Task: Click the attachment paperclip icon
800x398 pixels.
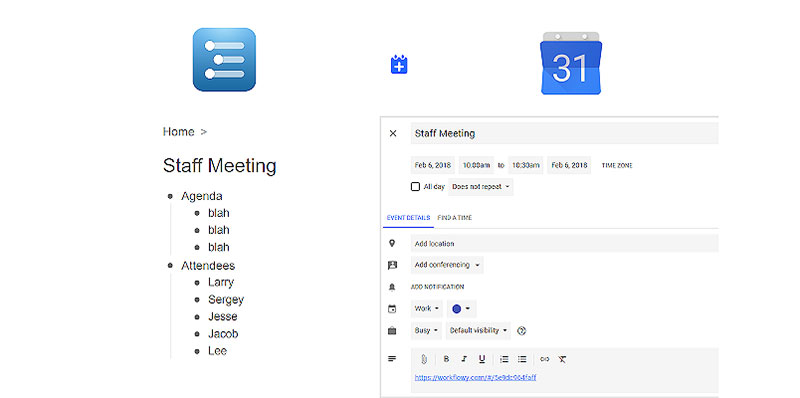Action: coord(423,359)
